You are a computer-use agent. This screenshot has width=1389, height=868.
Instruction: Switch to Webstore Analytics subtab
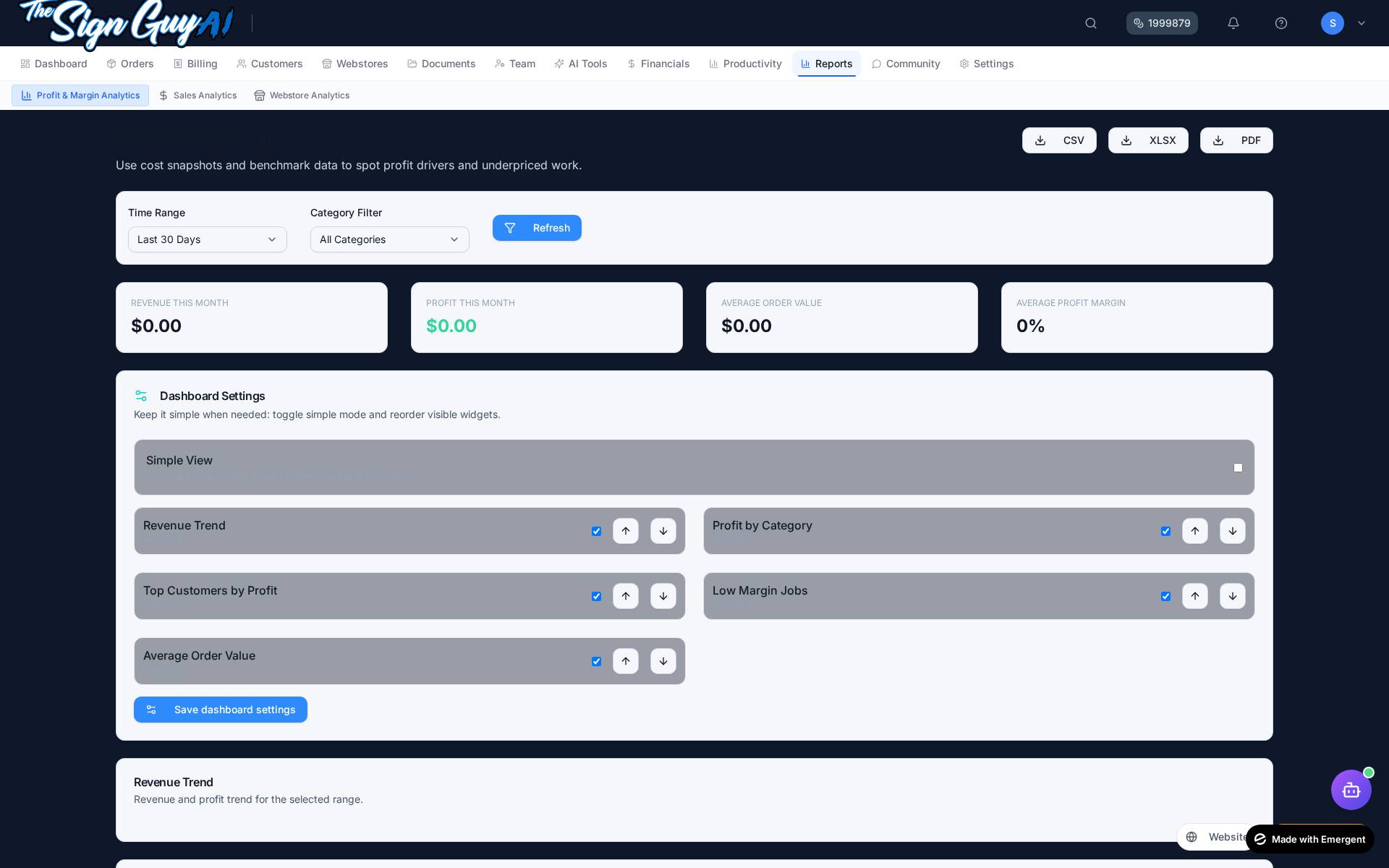click(x=302, y=95)
